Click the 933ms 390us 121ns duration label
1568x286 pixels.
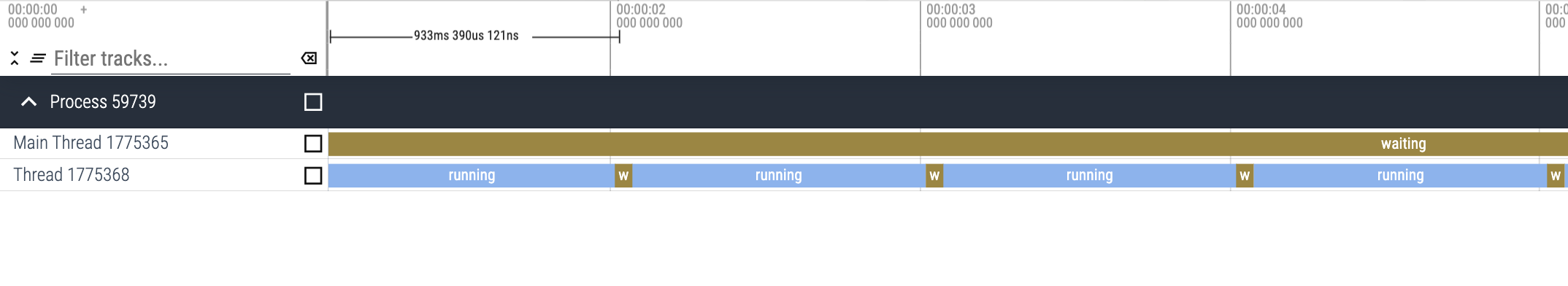pos(466,36)
